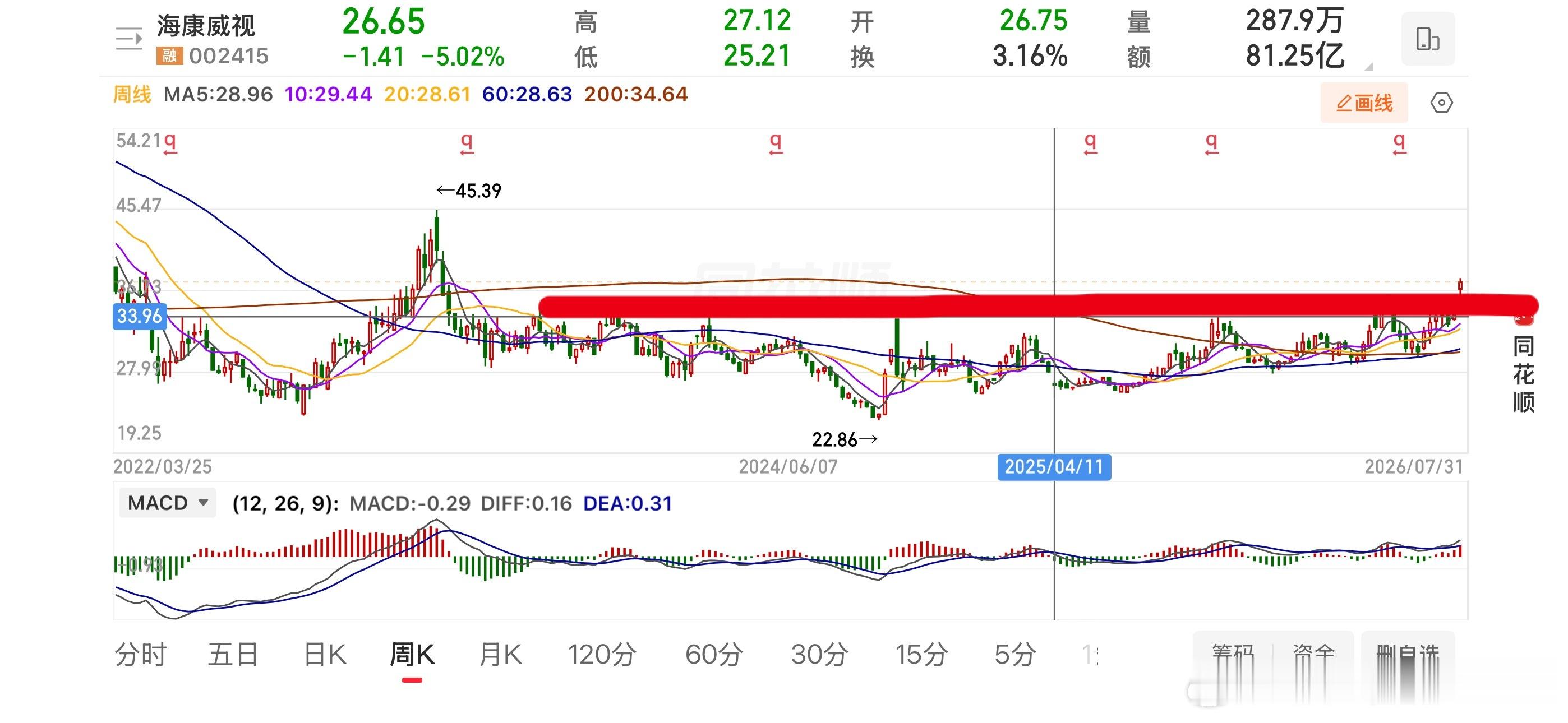Tap the high price 27.12
The height and width of the screenshot is (723, 1568).
[757, 21]
